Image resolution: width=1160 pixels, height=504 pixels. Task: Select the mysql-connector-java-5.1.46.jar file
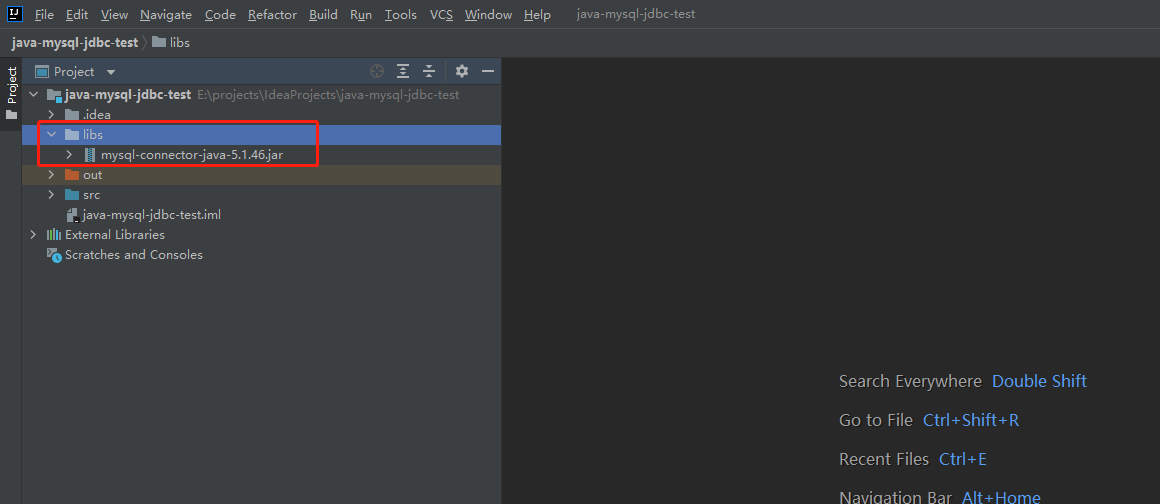click(262, 155)
